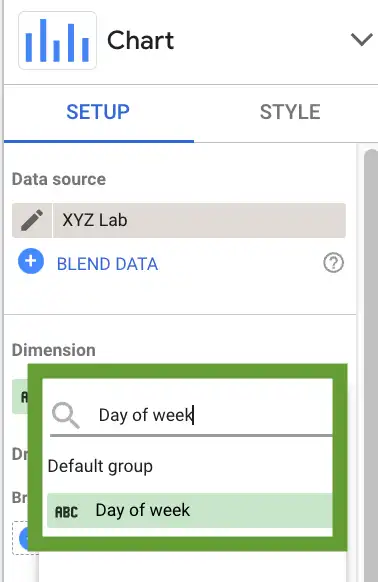Click the bar chart type icon

(58, 40)
